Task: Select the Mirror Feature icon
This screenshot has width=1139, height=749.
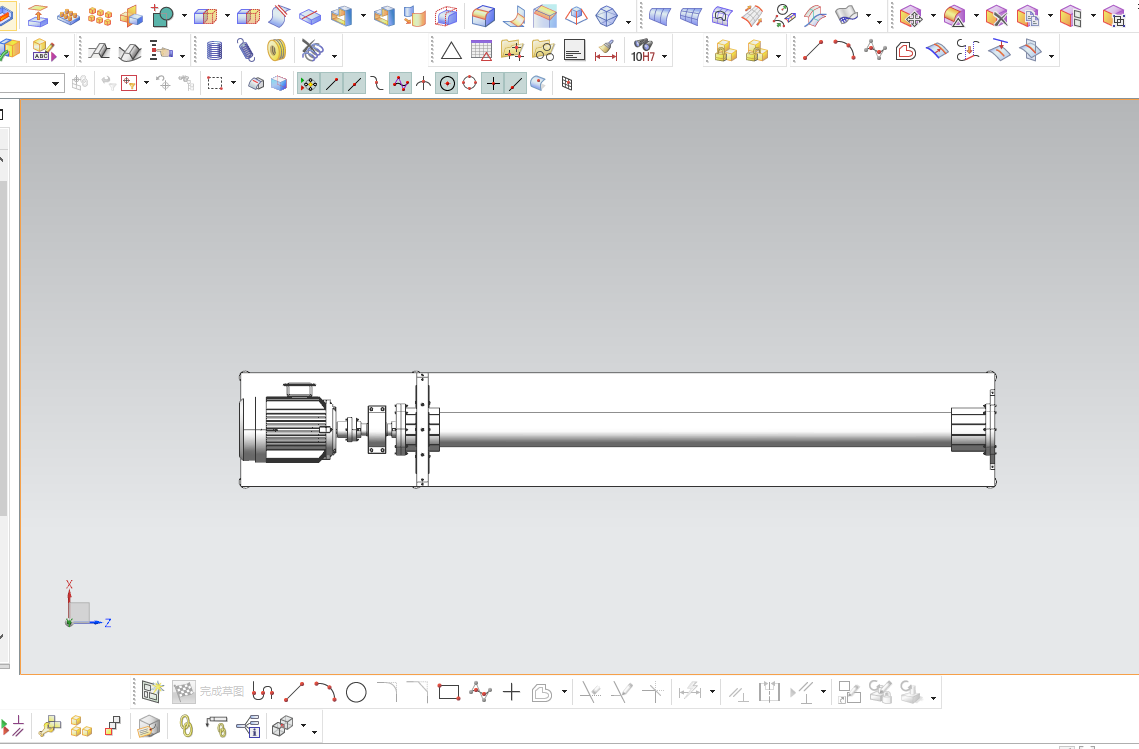Action: 131,15
